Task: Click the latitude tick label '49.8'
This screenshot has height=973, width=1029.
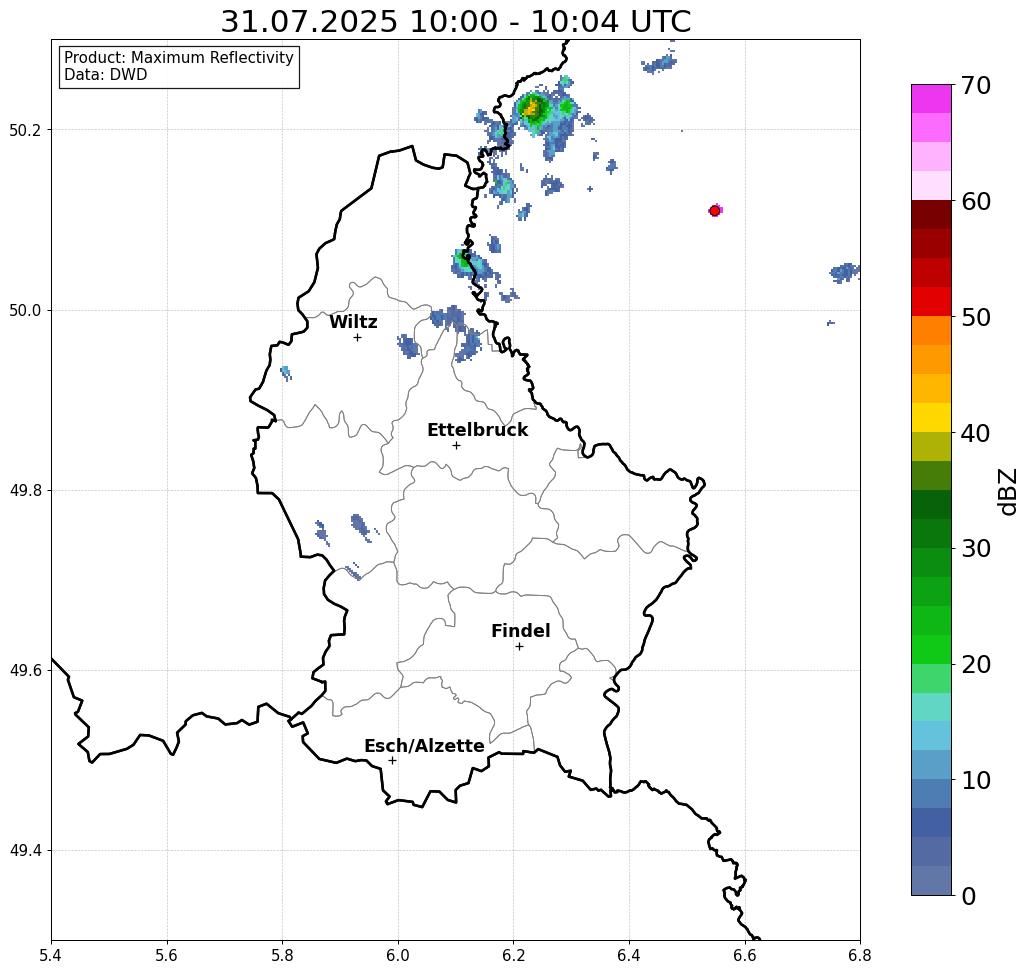Action: click(x=25, y=491)
